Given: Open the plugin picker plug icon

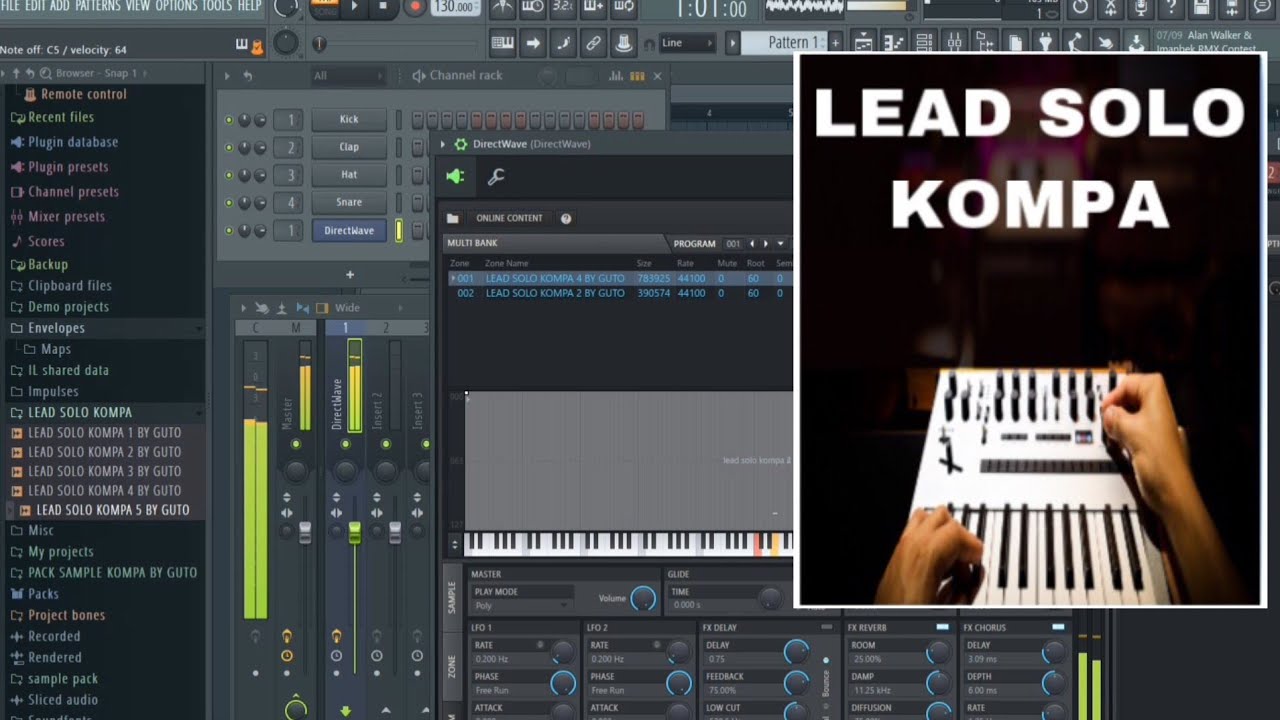Looking at the screenshot, I should pos(1046,43).
